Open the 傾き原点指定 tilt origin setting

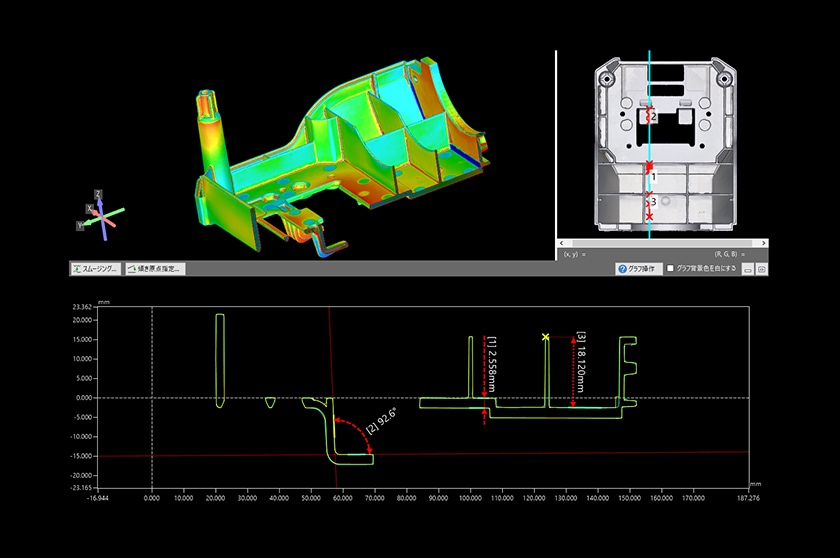point(154,269)
